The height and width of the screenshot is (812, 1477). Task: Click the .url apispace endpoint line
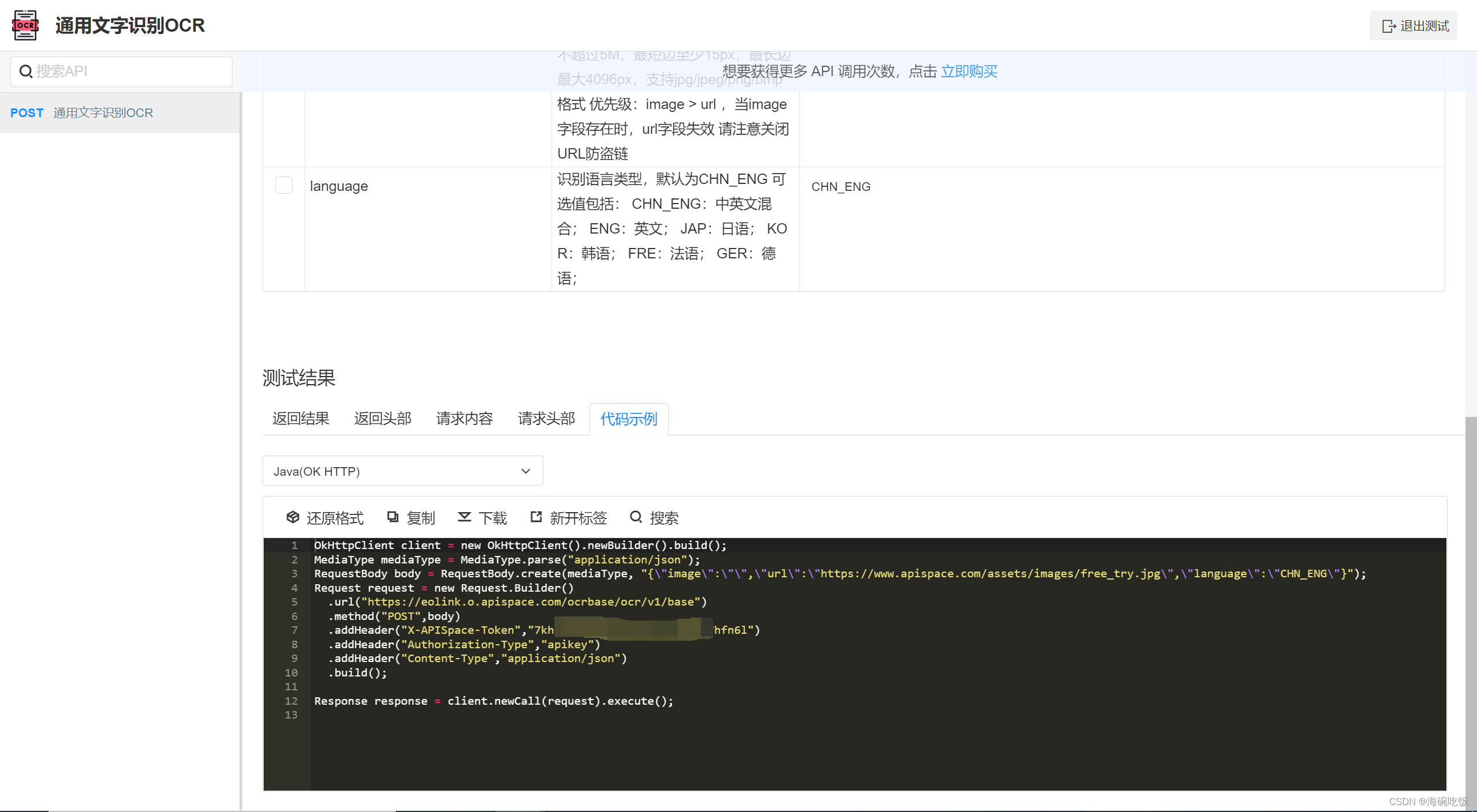tap(518, 602)
